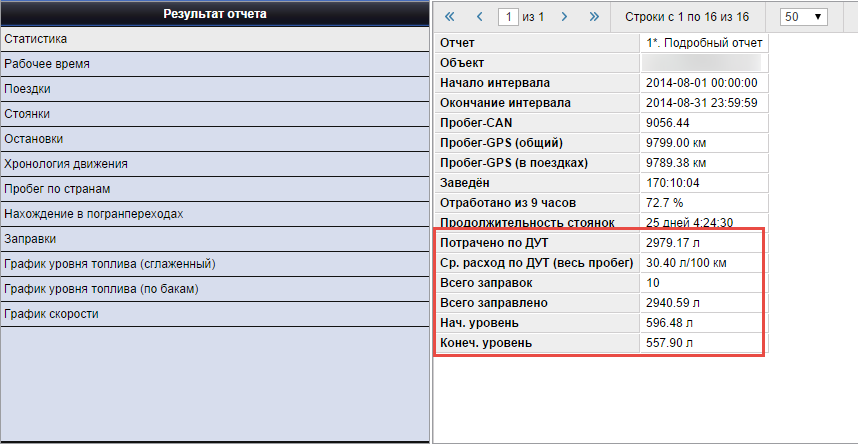Select the Стоянки report item
Viewport: 858px width, 444px height.
(x=214, y=114)
